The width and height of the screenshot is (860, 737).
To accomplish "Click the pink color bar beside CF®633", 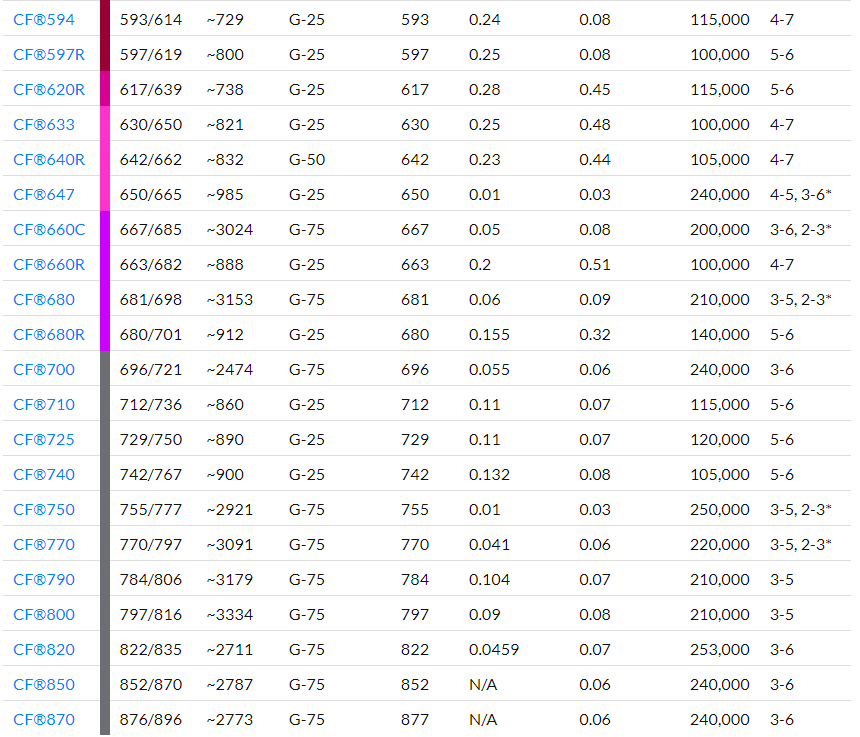I will 105,125.
